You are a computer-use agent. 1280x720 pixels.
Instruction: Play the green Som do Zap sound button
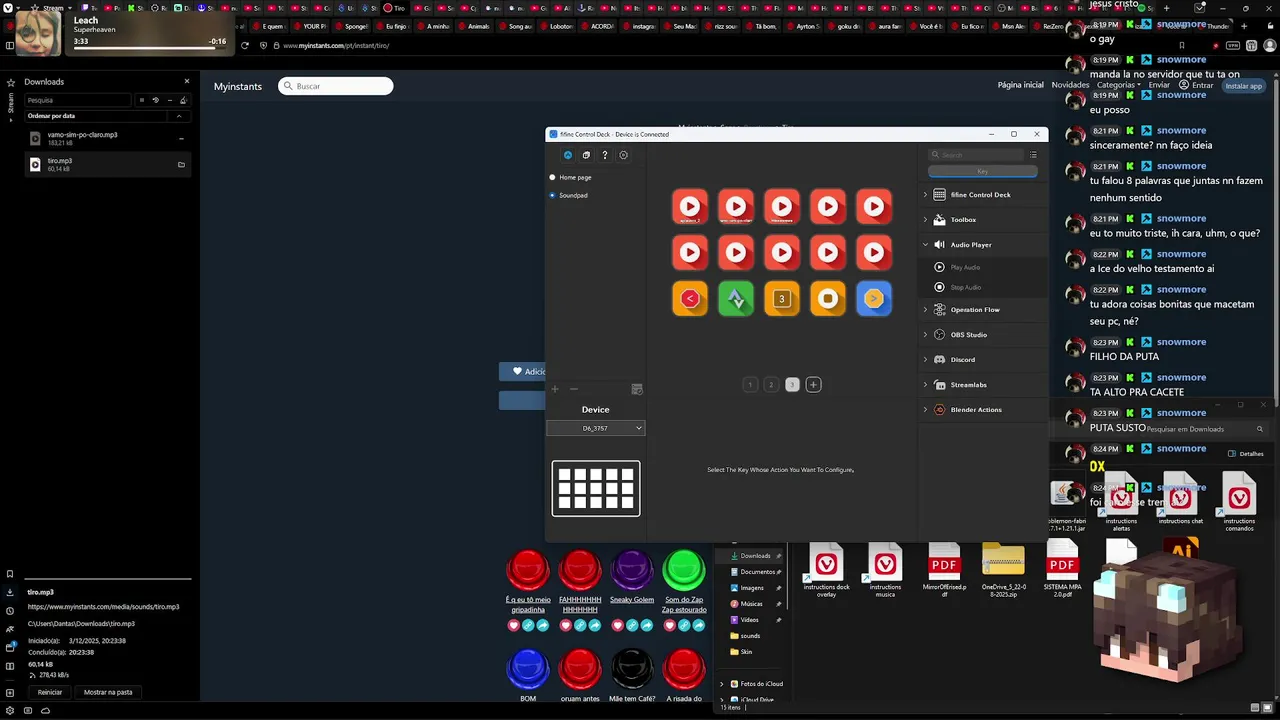(x=684, y=570)
